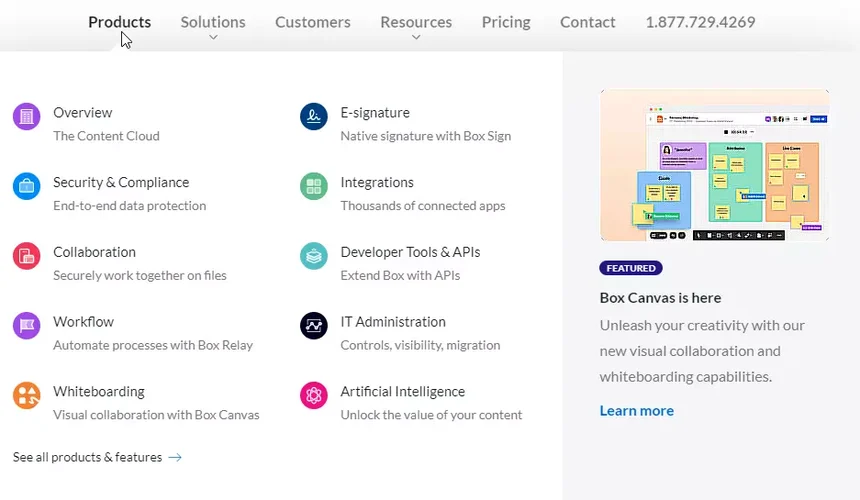
Task: Click the navy E-signature pen icon
Action: tap(314, 116)
